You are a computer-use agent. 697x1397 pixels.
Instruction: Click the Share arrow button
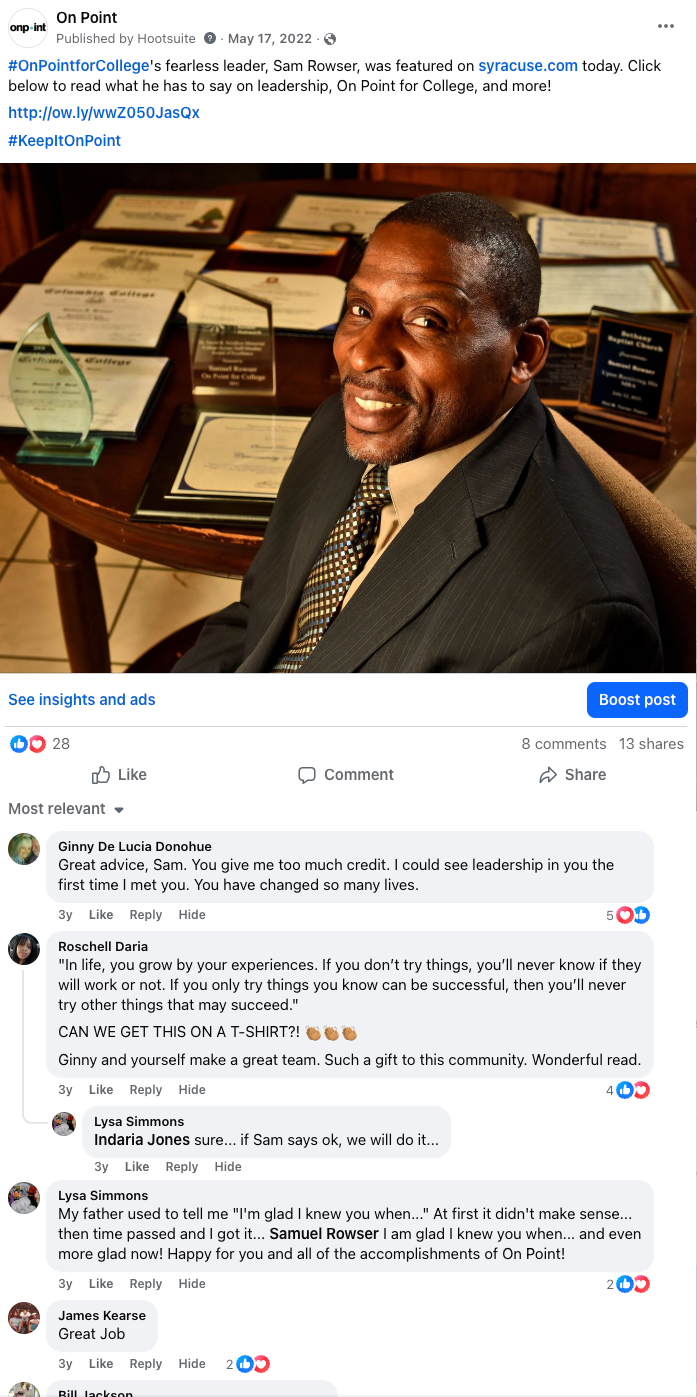(573, 775)
